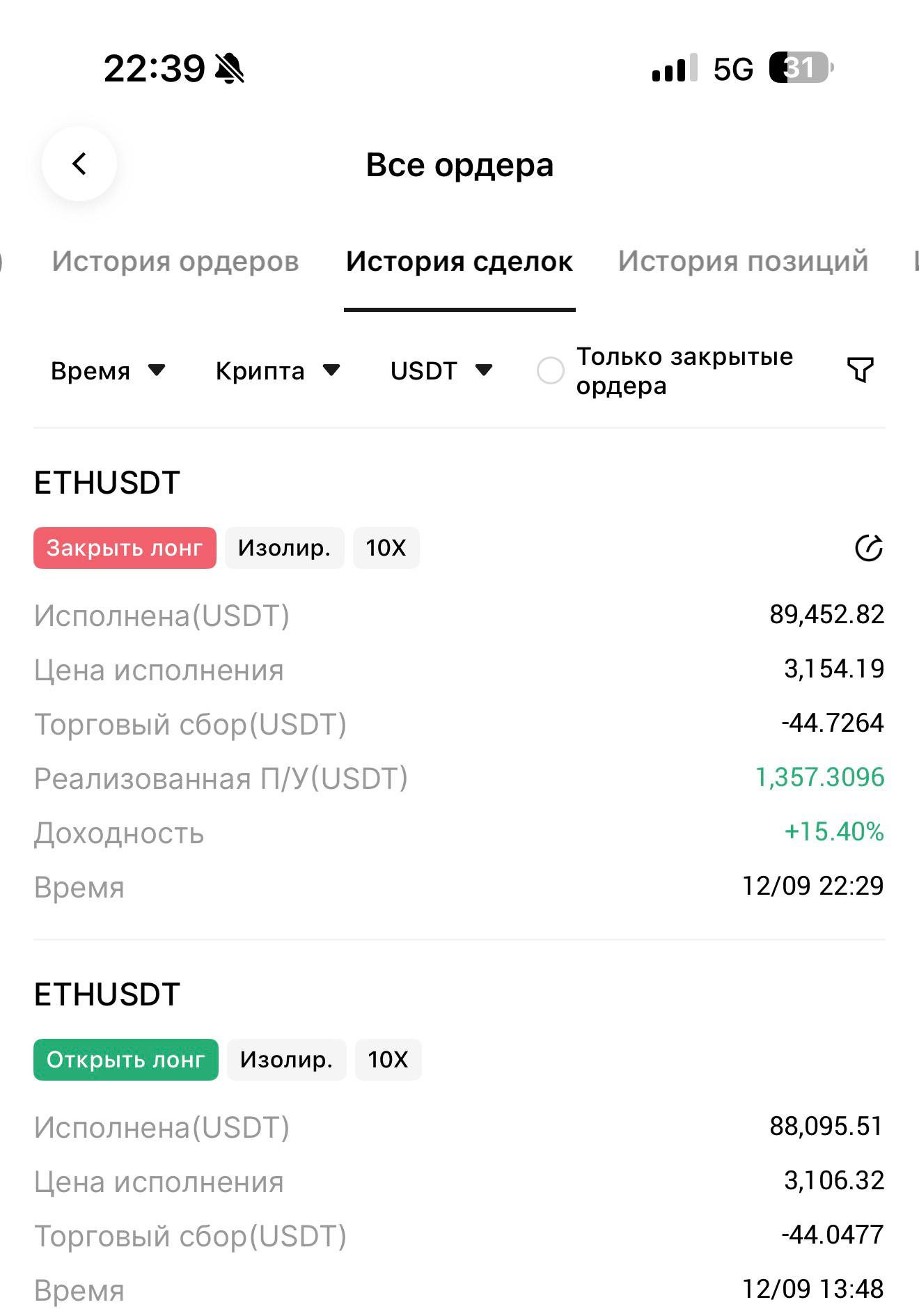919x1316 pixels.
Task: Tap the green "Открыть лонг" tag
Action: tap(125, 1060)
